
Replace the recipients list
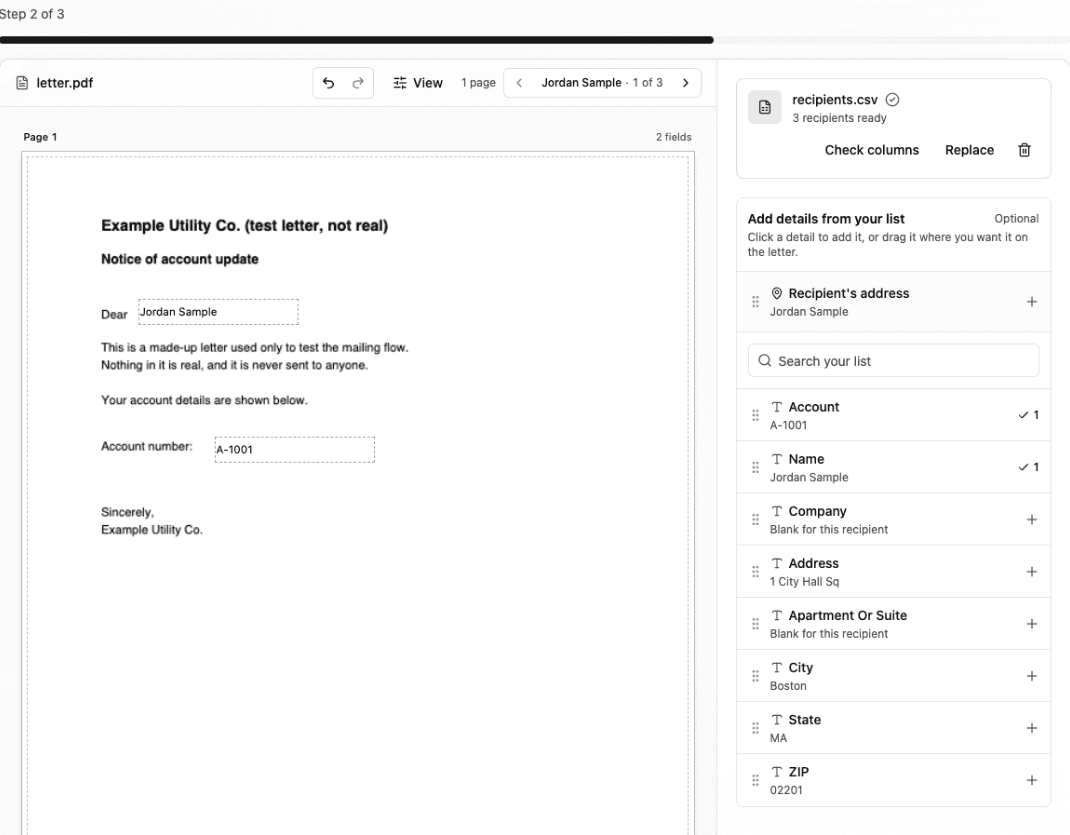point(969,150)
